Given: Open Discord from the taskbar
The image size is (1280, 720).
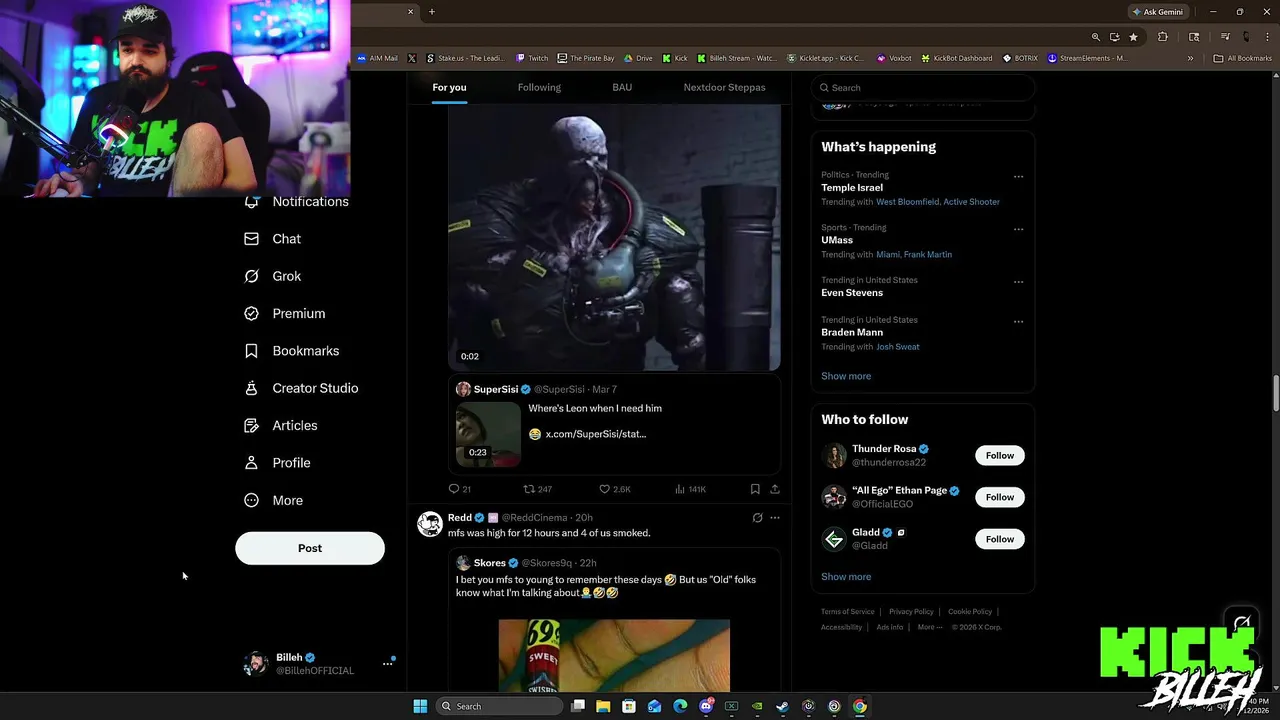Looking at the screenshot, I should click(x=706, y=706).
